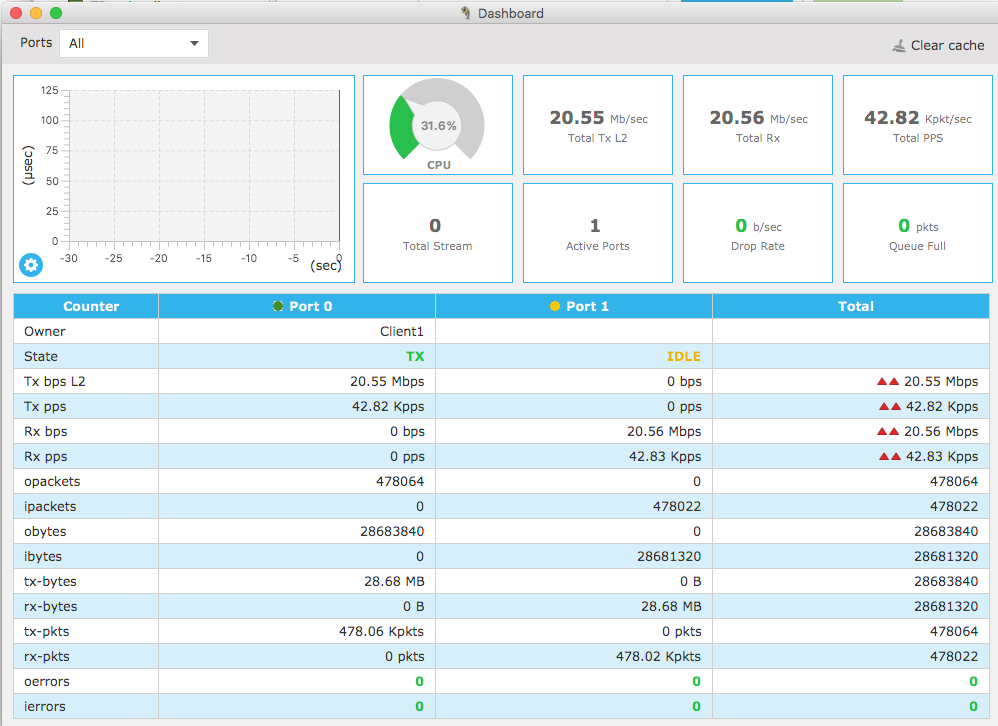
Task: Click the Total column oerrors value 0
Action: tap(973, 681)
